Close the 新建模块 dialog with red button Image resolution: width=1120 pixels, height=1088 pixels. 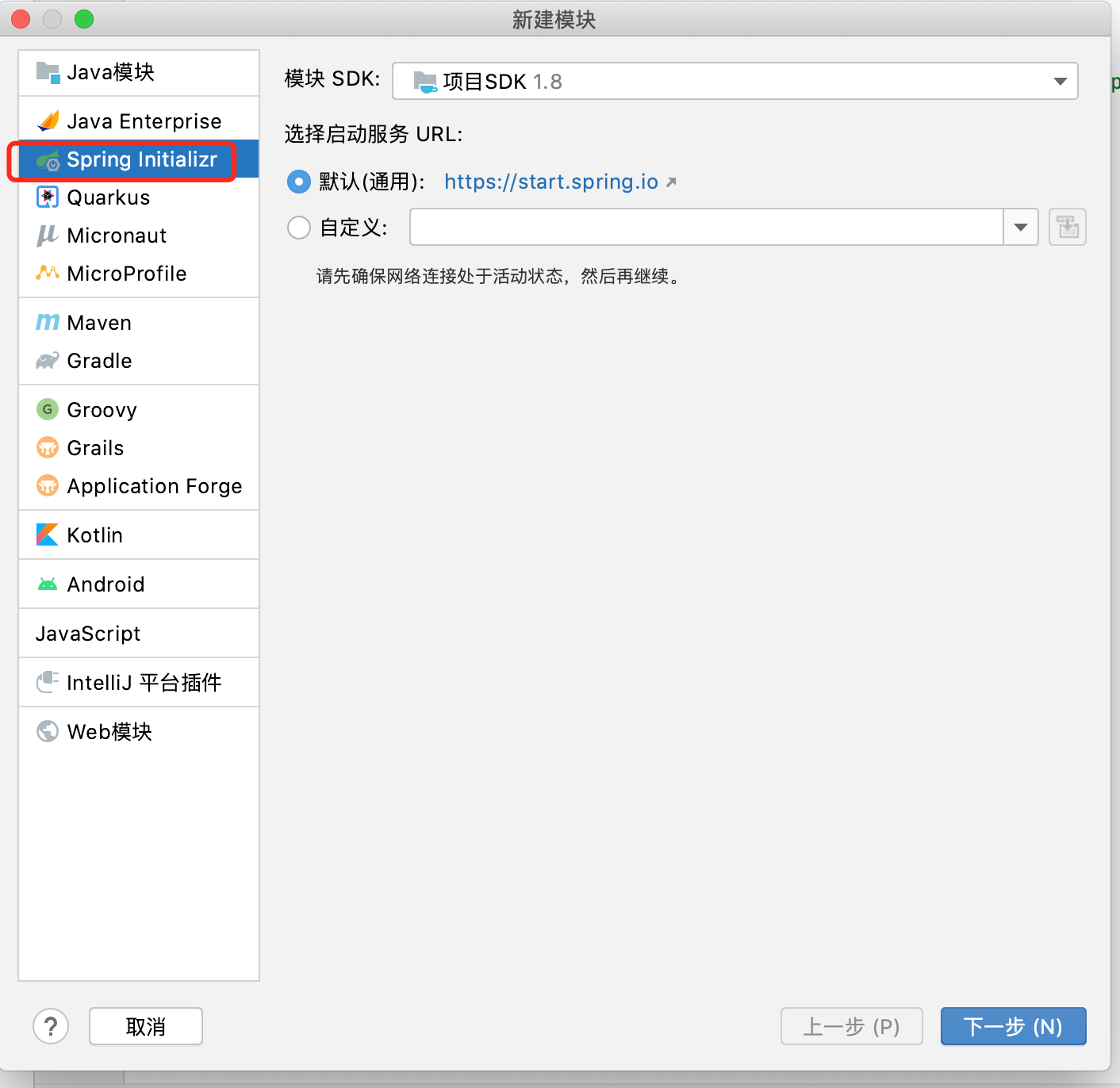point(21,19)
